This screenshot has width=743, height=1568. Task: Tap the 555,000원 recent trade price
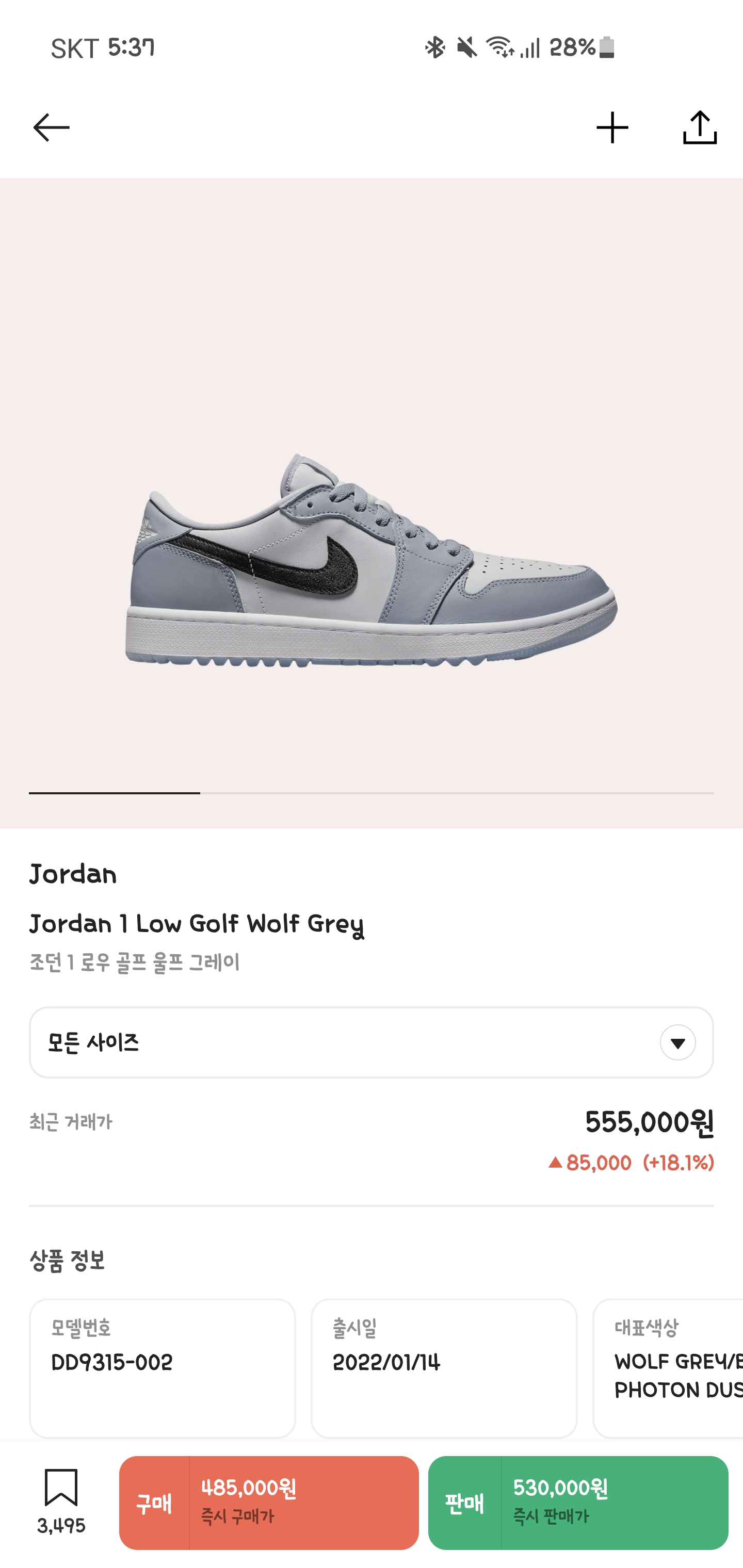(x=649, y=1122)
